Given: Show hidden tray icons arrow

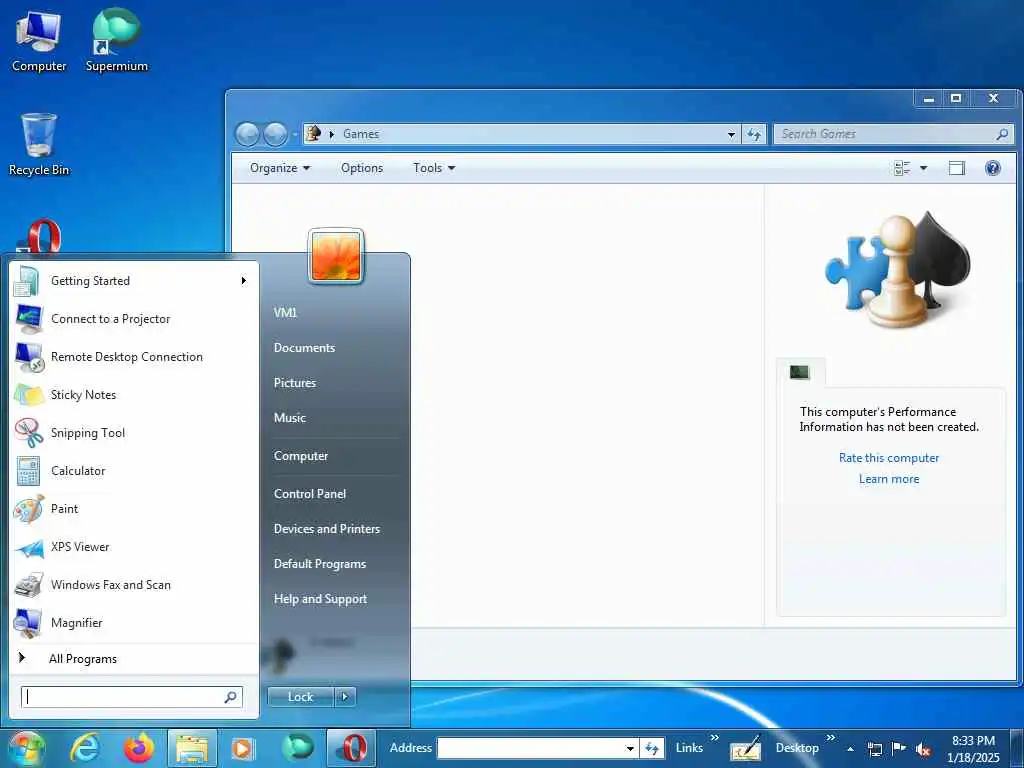Looking at the screenshot, I should point(850,749).
